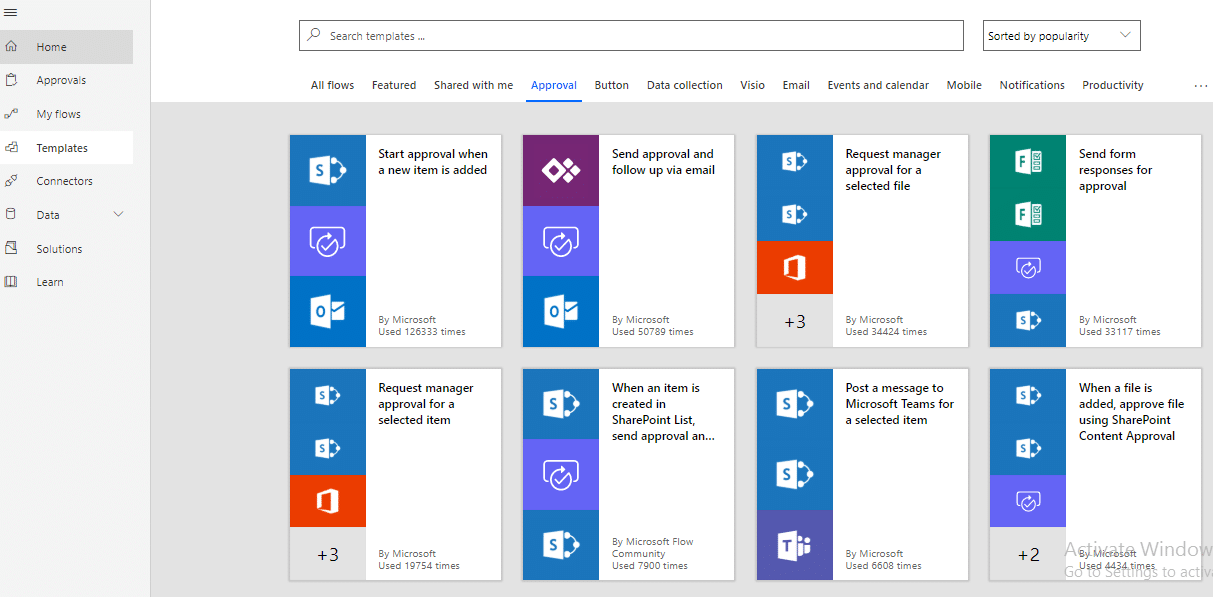Click Approvals icon on Send form responses card
1213x597 pixels.
click(x=1028, y=267)
